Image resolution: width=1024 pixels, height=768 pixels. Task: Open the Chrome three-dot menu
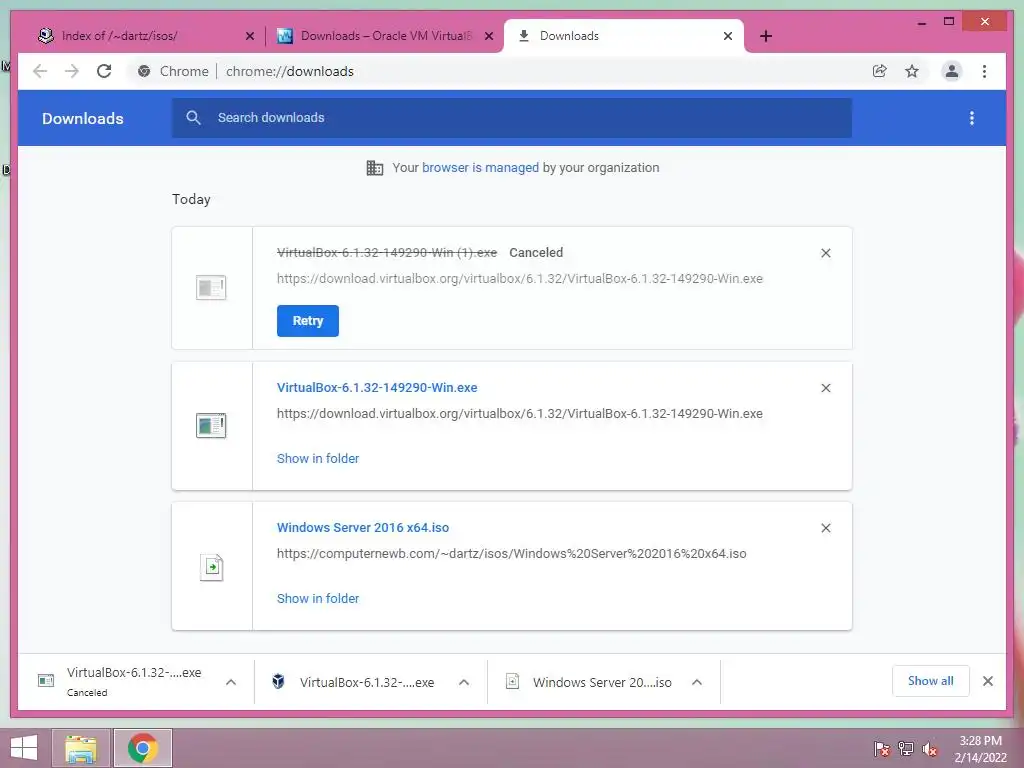click(984, 71)
